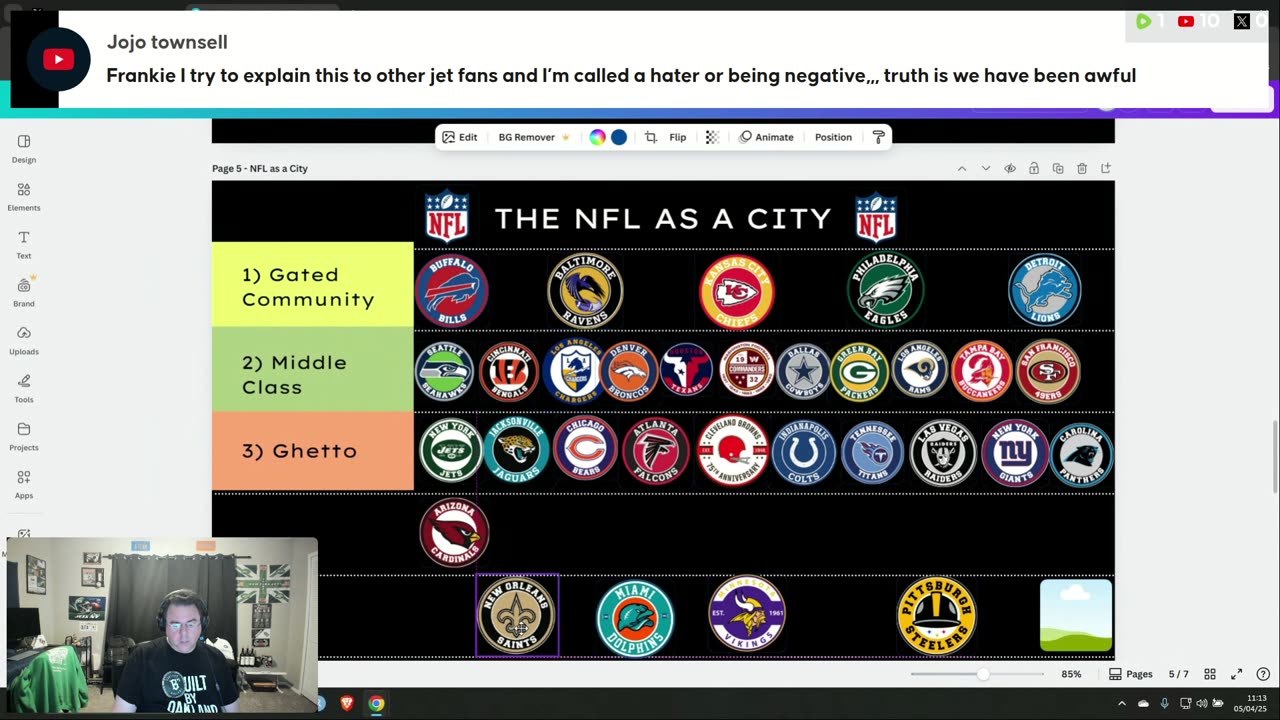Open the Tools sidebar panel
The width and height of the screenshot is (1280, 720).
[x=24, y=389]
